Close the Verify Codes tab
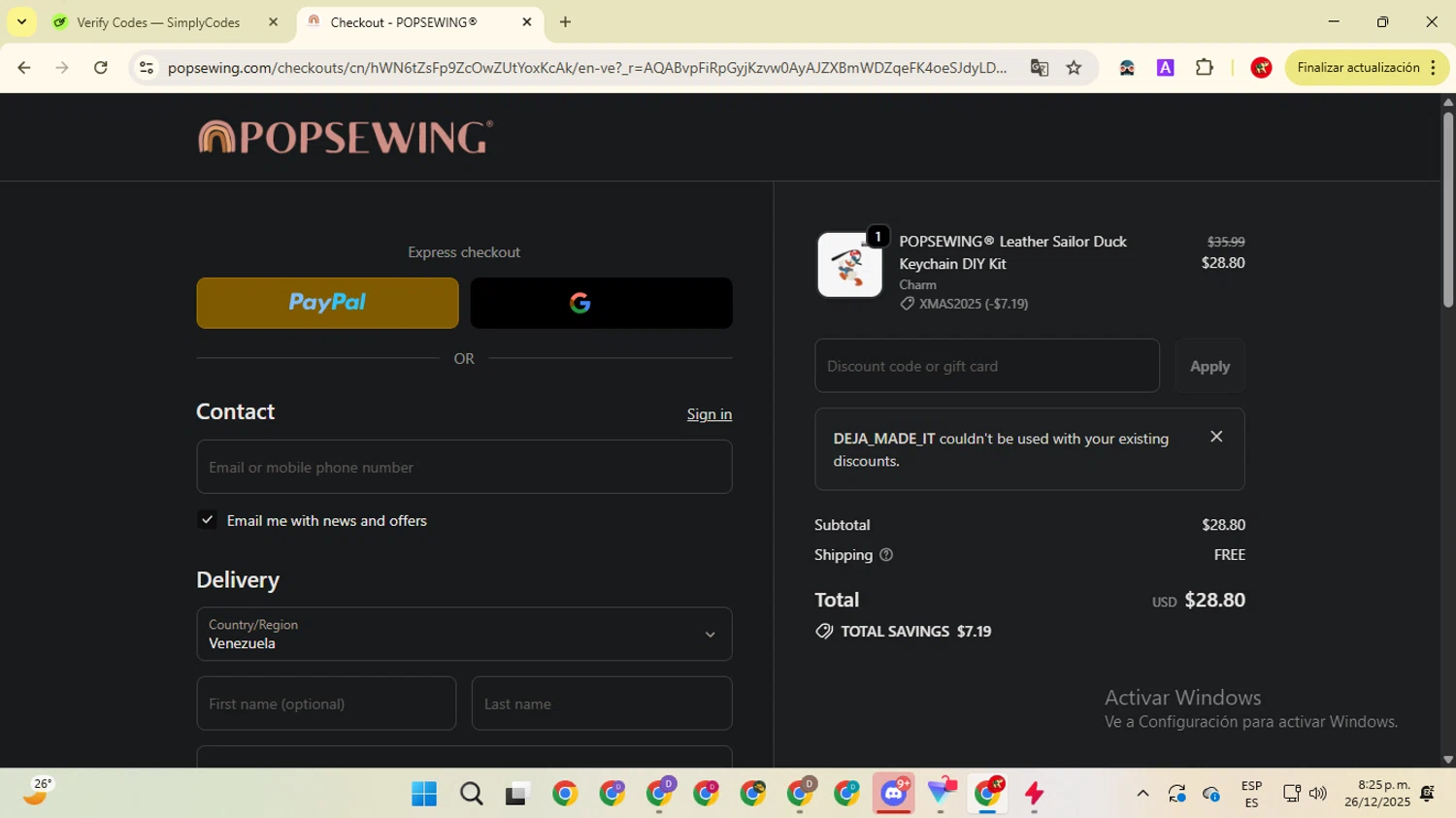 [x=273, y=22]
